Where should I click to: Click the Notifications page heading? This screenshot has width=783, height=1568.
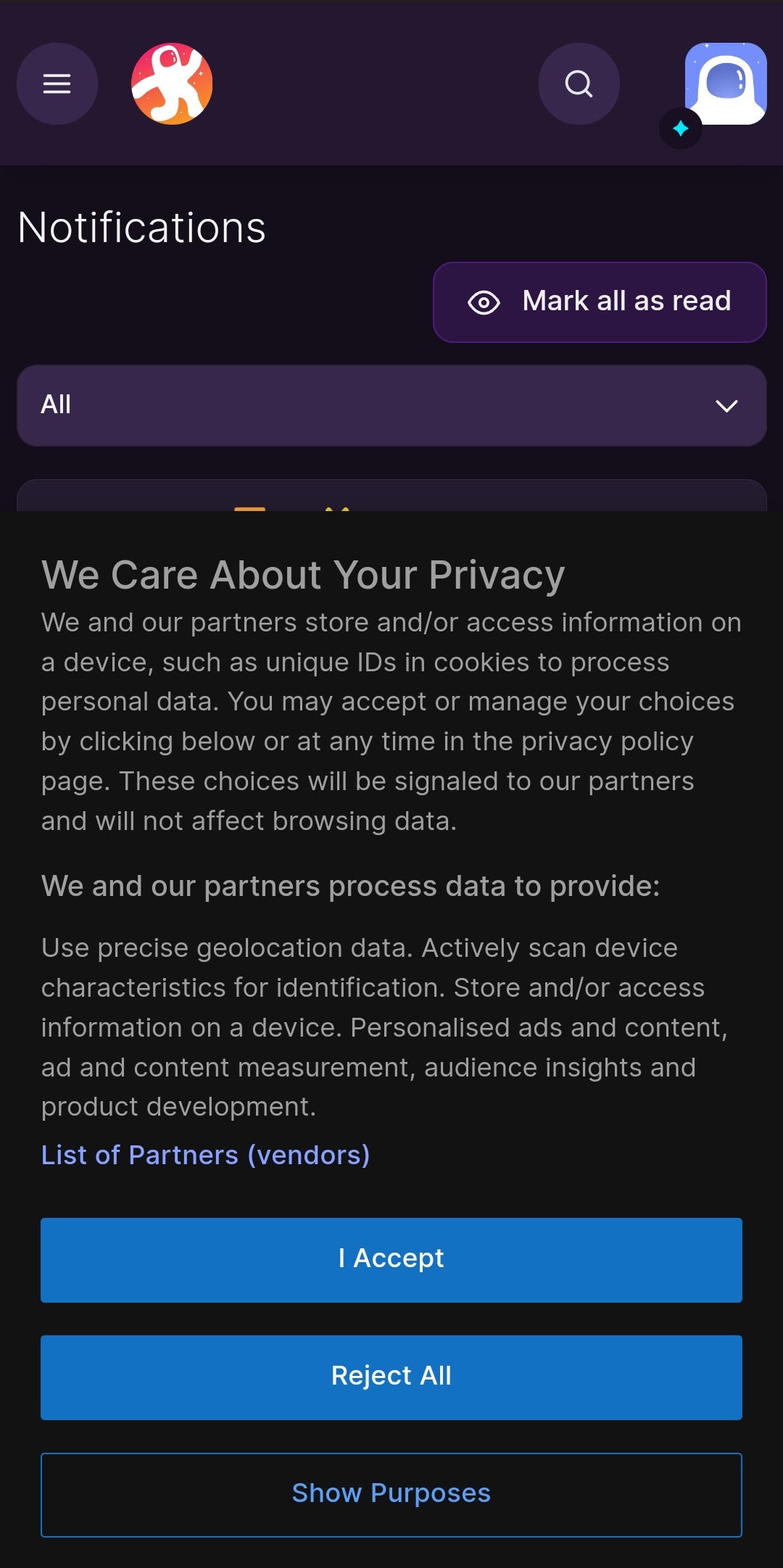142,228
